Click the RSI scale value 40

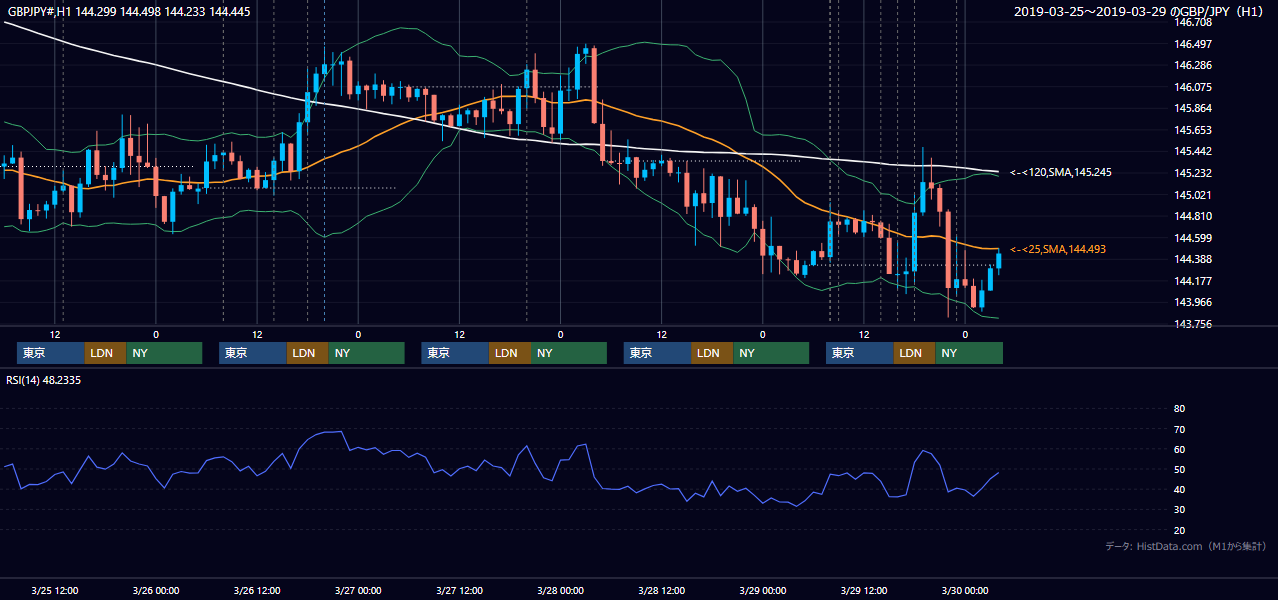click(1179, 490)
